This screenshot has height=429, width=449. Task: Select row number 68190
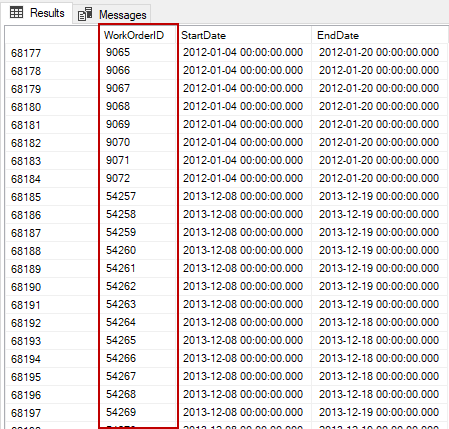(51, 287)
